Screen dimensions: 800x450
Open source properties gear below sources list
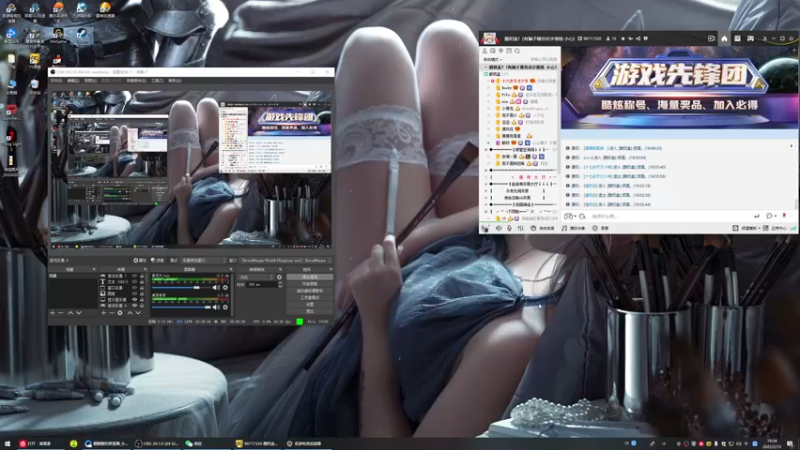(120, 312)
